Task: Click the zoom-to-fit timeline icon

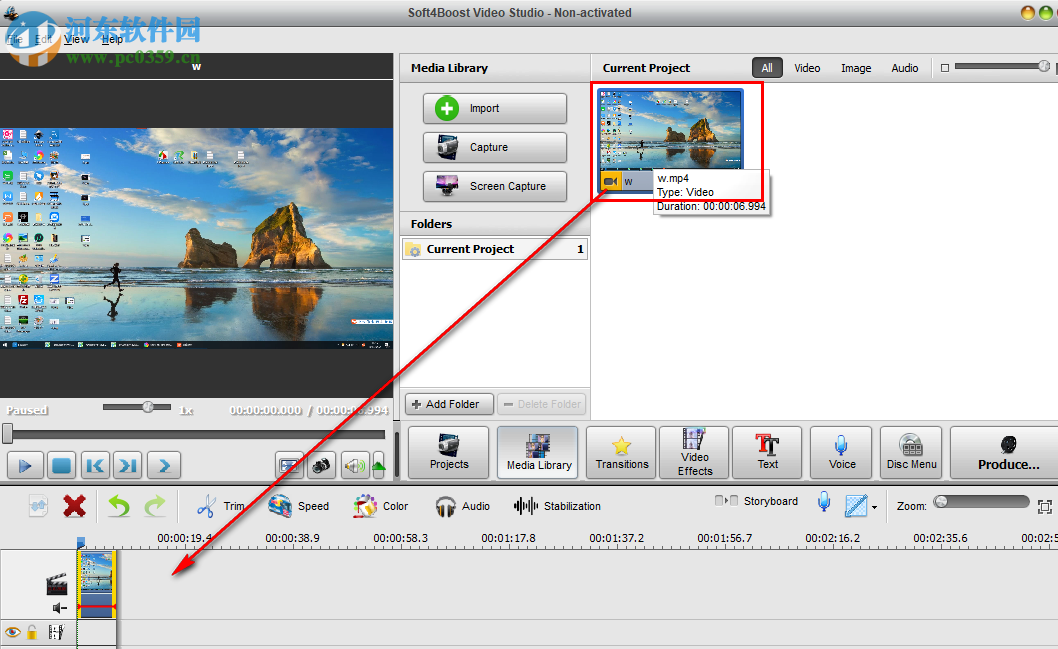Action: pyautogui.click(x=1045, y=507)
